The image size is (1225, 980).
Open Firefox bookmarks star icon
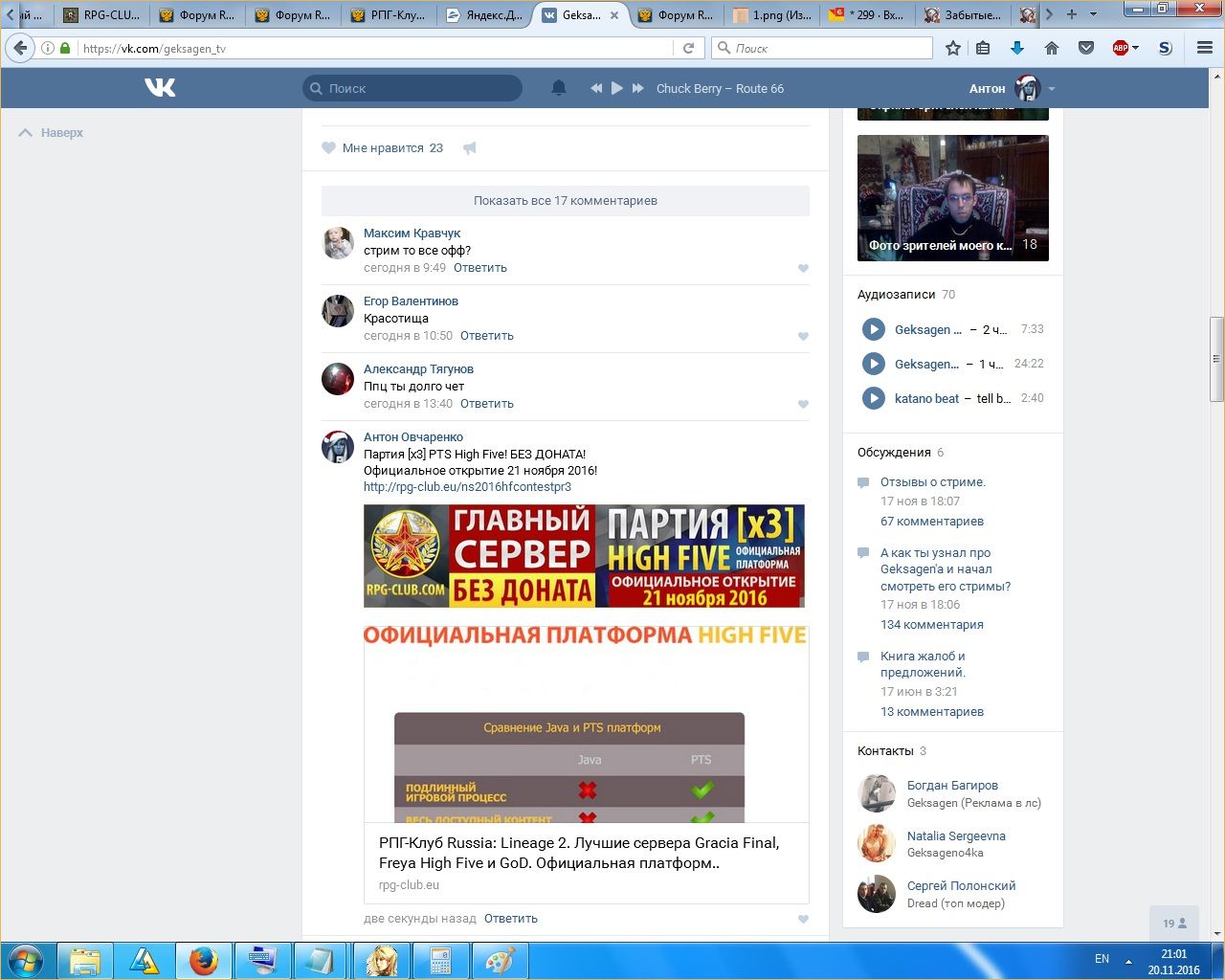click(x=953, y=48)
